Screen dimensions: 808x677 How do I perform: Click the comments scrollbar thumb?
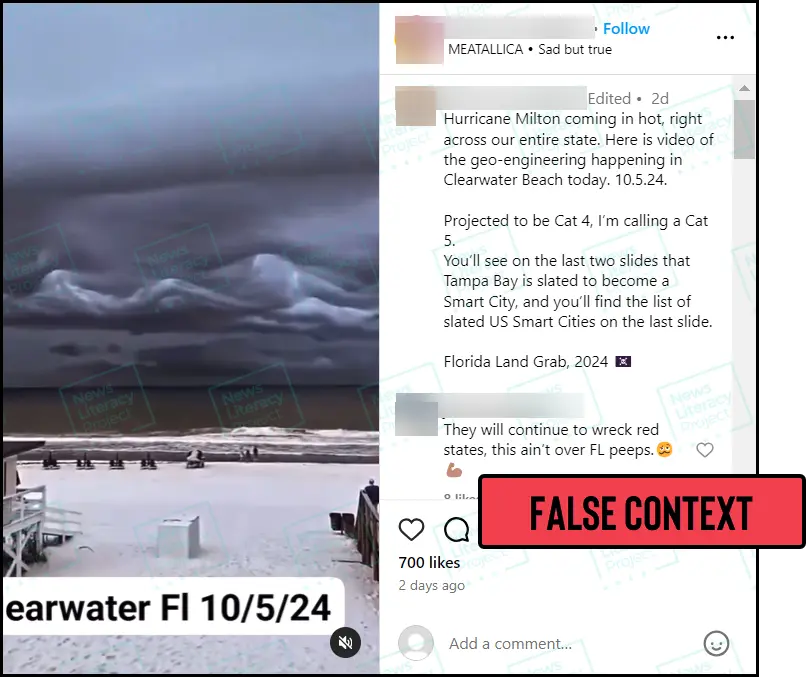pyautogui.click(x=744, y=129)
